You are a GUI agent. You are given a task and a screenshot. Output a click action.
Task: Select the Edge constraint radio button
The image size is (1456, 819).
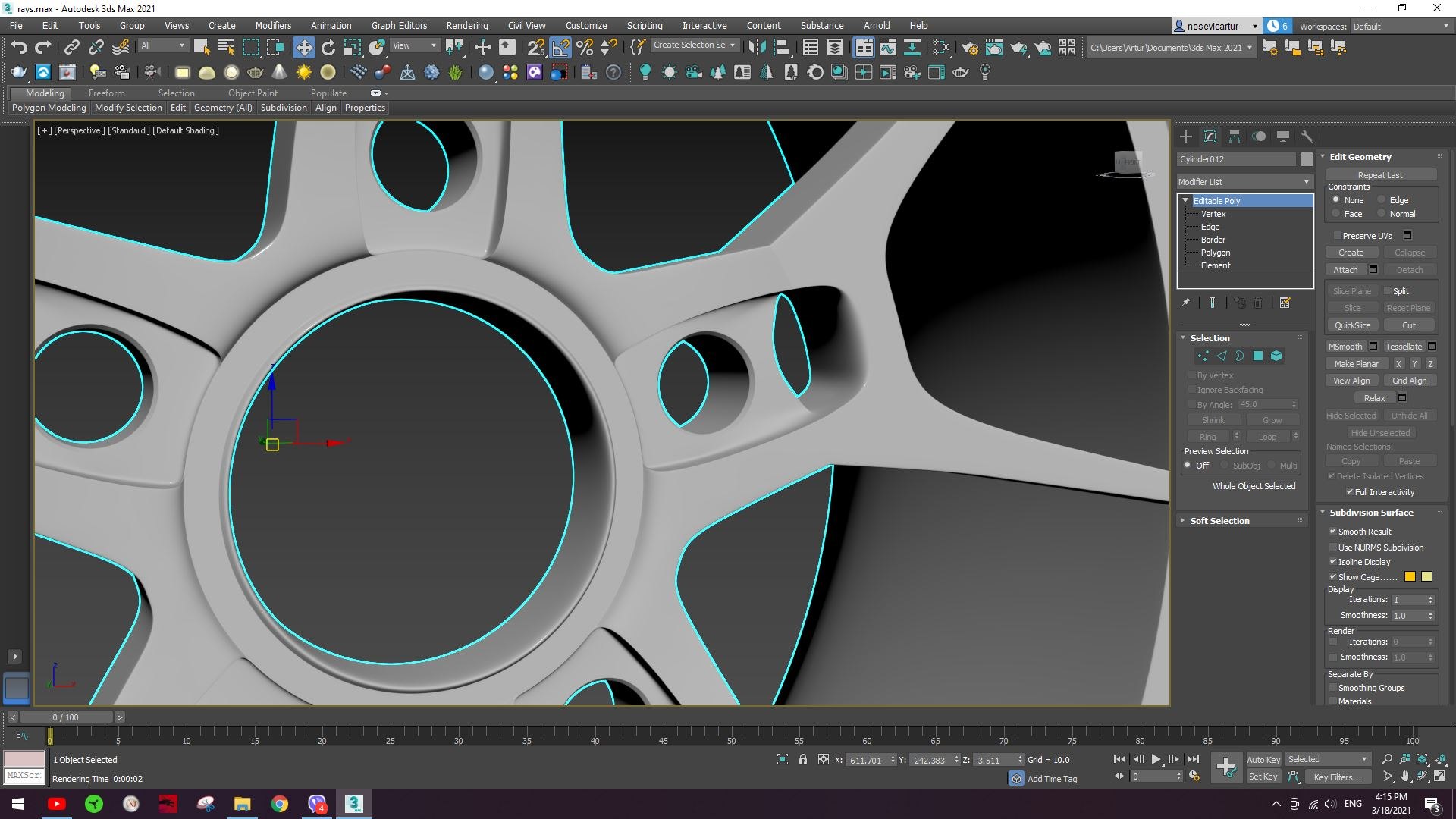coord(1382,200)
